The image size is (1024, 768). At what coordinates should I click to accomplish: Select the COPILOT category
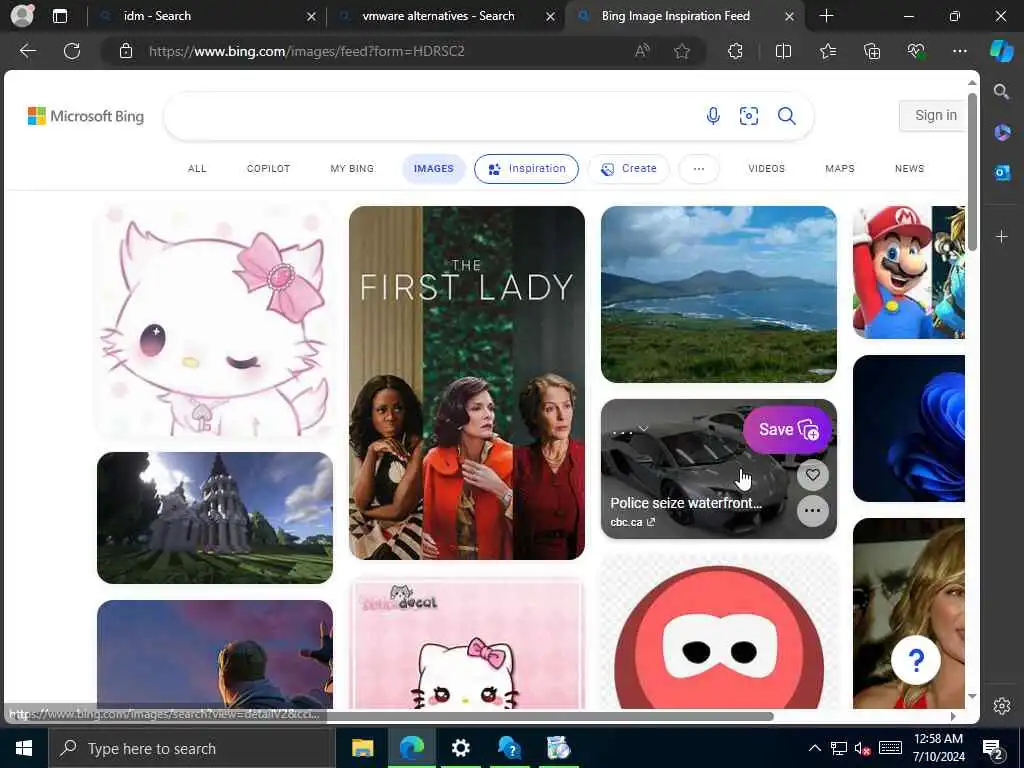pos(268,168)
